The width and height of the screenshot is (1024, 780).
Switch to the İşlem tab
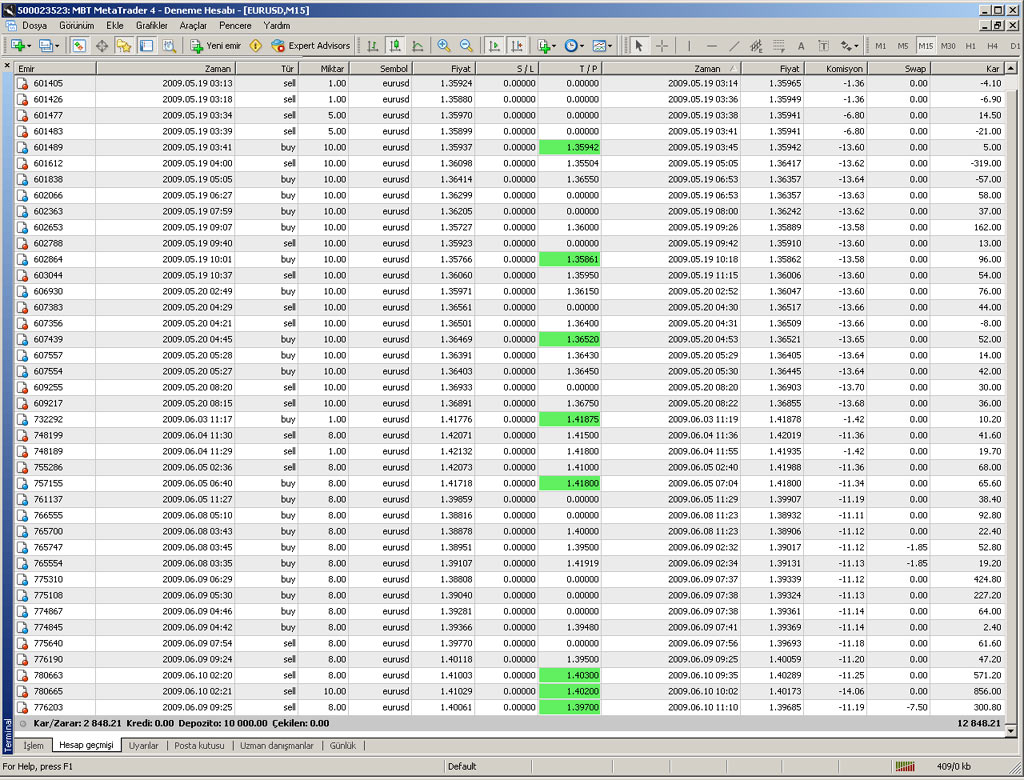click(34, 745)
